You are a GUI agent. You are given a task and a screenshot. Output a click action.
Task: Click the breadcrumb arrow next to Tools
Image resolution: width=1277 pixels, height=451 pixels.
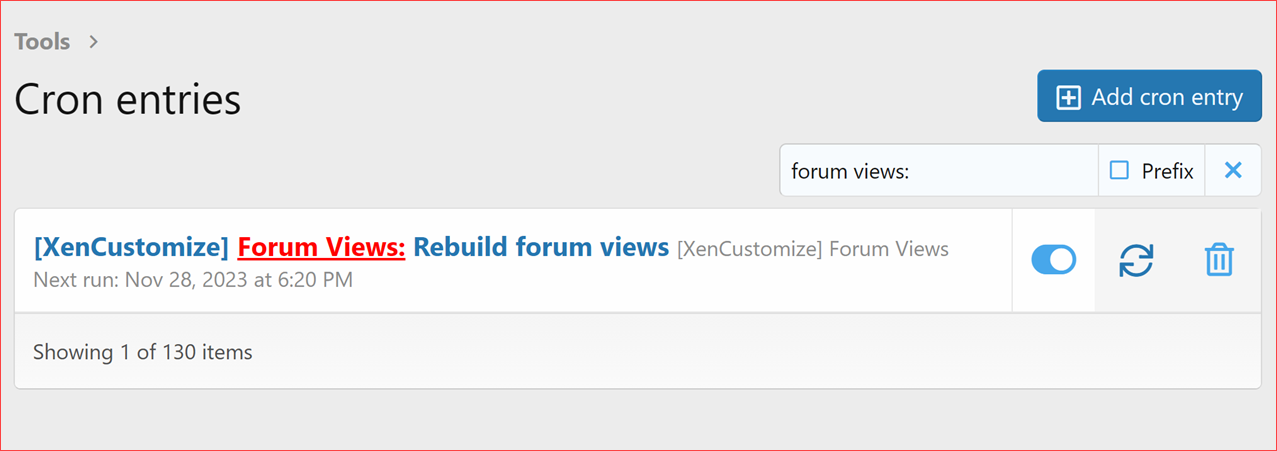[93, 42]
